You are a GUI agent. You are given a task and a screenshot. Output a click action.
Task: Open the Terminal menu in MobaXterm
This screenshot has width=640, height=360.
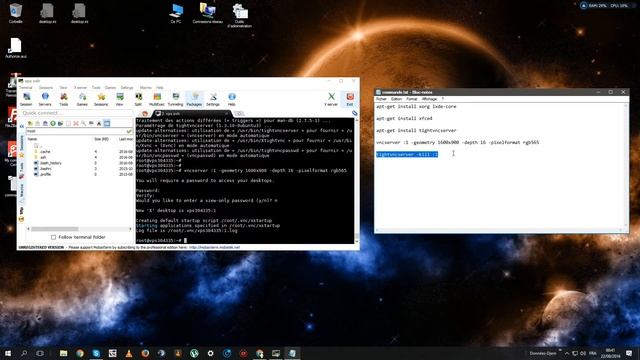click(x=26, y=87)
